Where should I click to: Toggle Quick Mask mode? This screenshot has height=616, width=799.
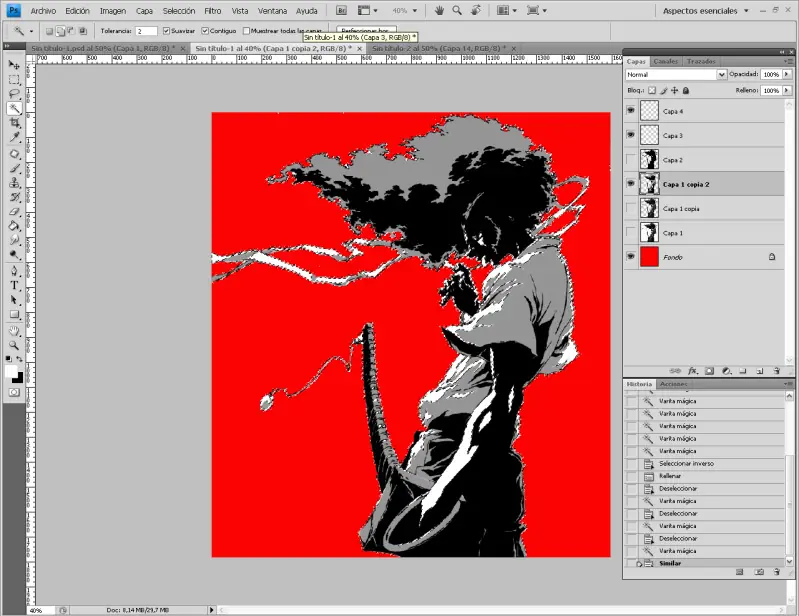click(14, 392)
